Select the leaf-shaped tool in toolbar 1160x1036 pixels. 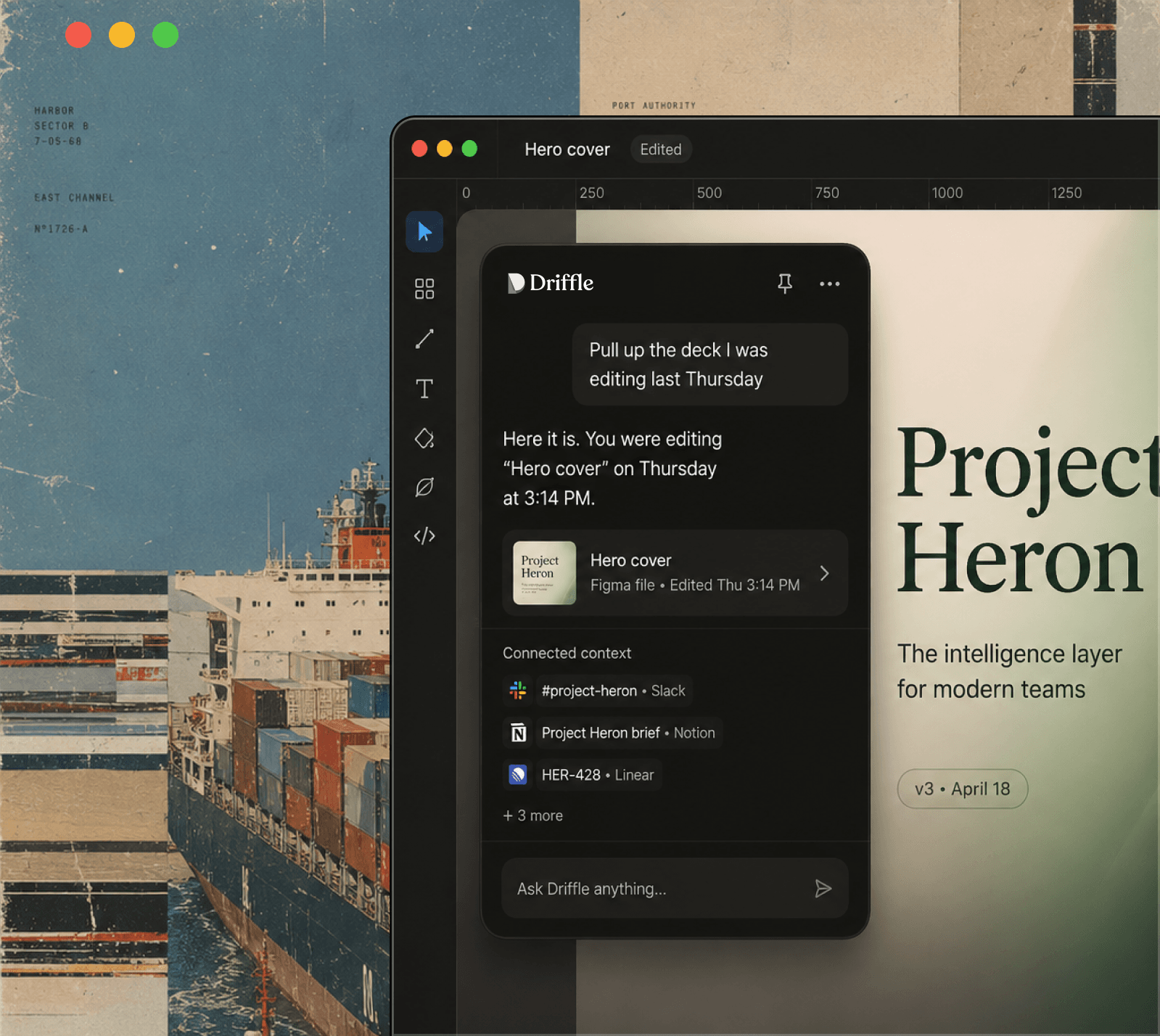424,487
